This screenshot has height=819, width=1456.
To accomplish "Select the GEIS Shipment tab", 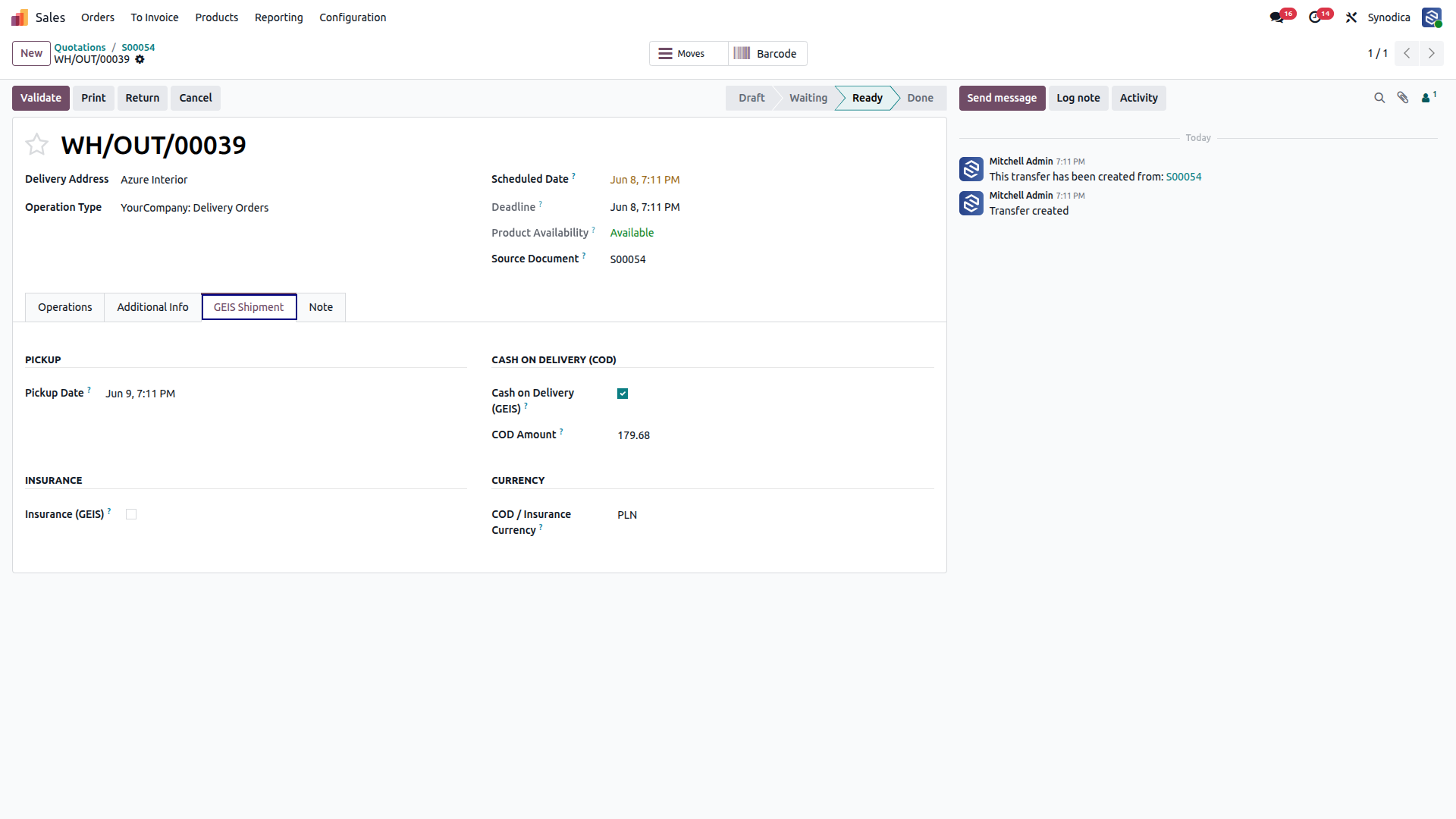I will point(249,307).
